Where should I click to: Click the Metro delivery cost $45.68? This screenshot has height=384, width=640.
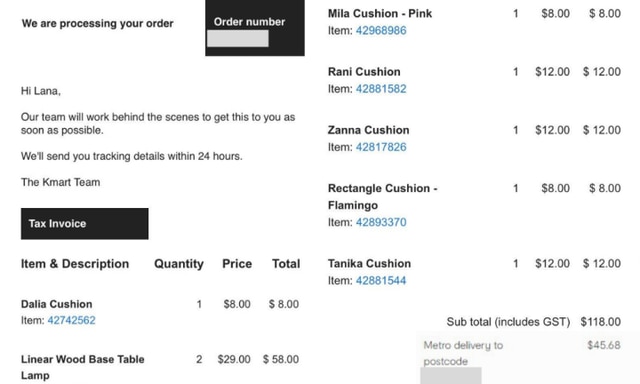(604, 345)
